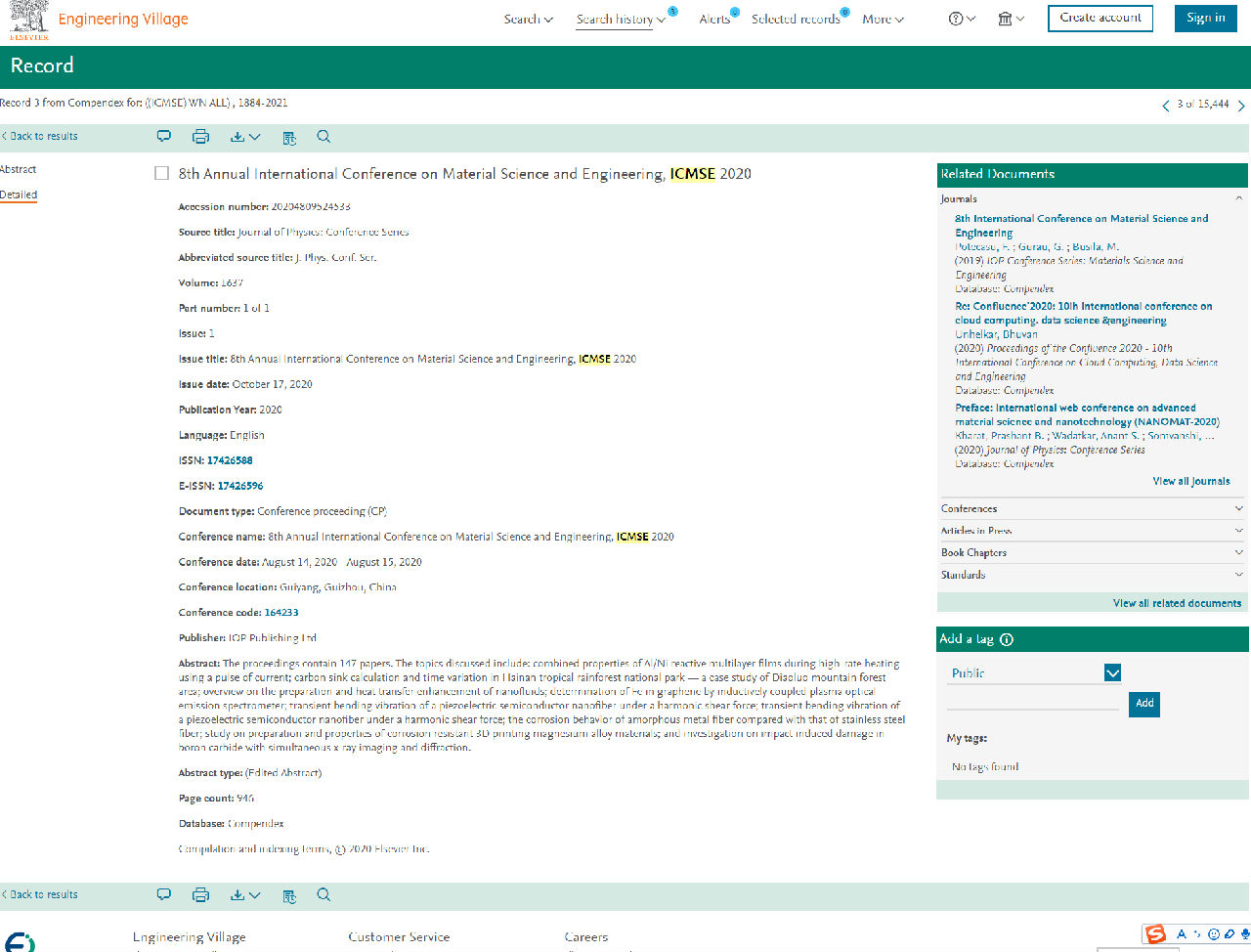Show info about adding a tag

[1007, 640]
